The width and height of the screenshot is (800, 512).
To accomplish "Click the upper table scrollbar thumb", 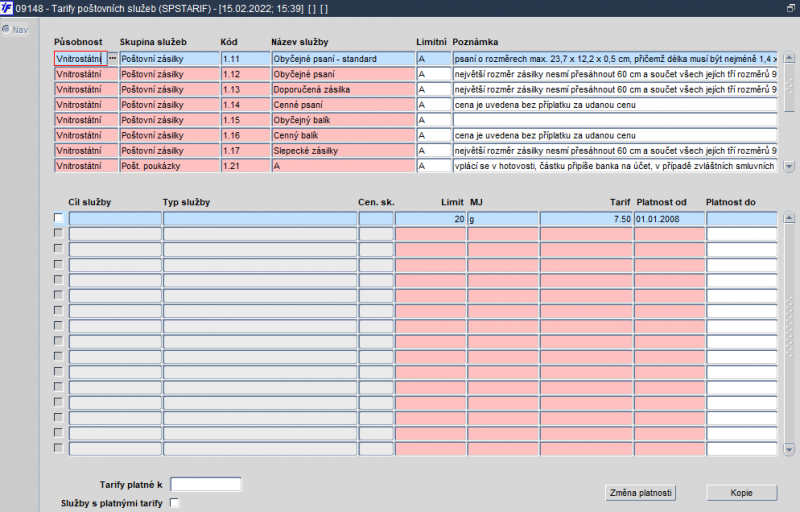I will point(789,87).
